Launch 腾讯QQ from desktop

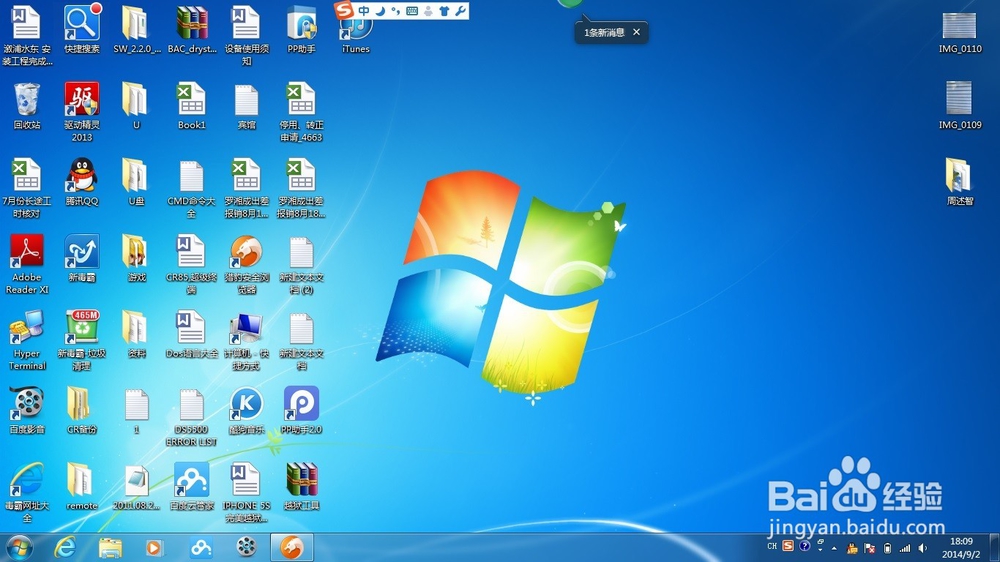82,181
